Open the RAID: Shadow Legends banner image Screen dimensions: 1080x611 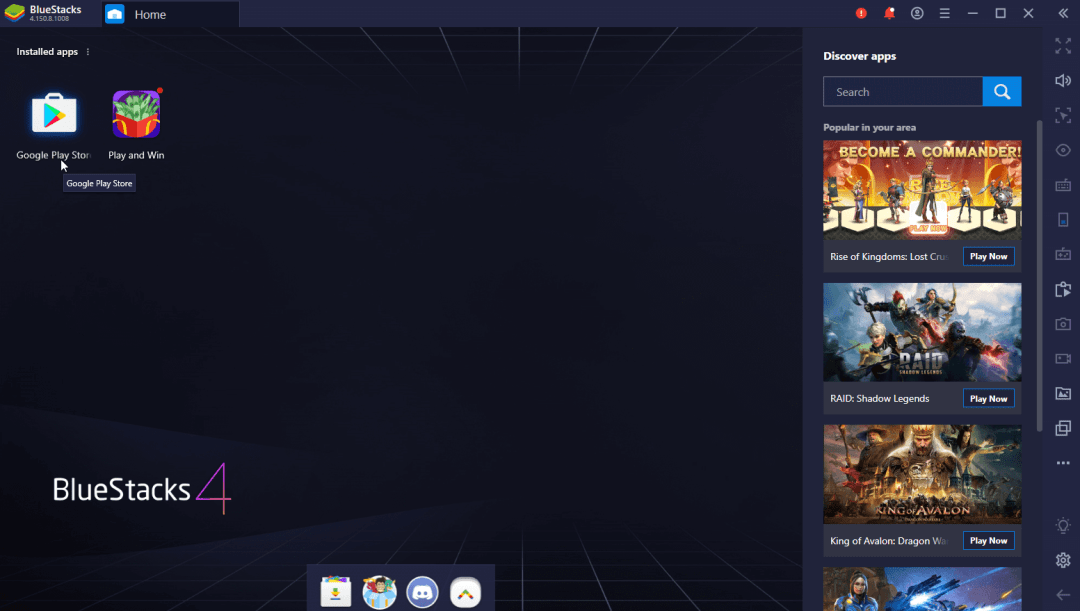click(922, 332)
